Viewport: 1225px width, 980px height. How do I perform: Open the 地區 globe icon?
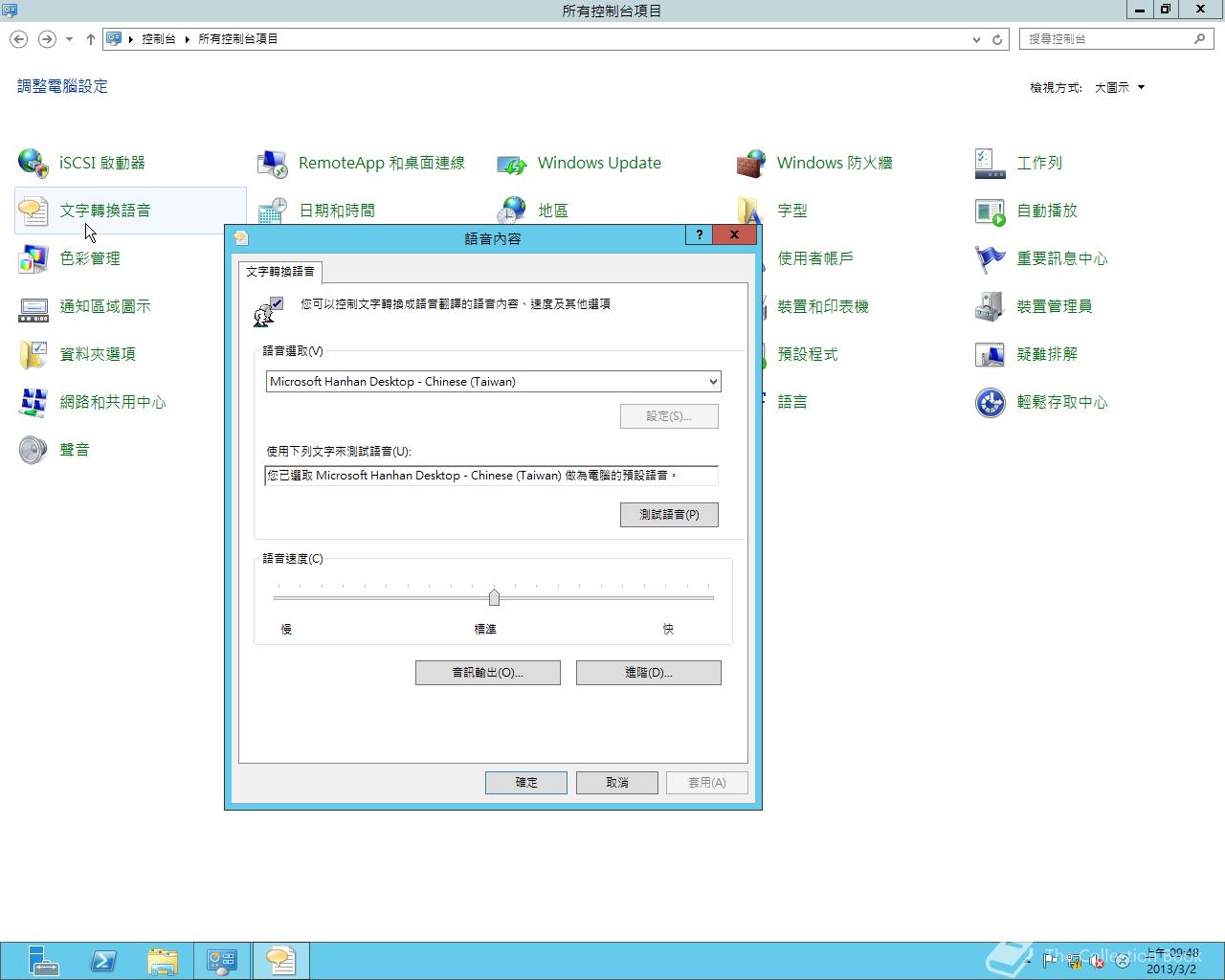pyautogui.click(x=512, y=210)
